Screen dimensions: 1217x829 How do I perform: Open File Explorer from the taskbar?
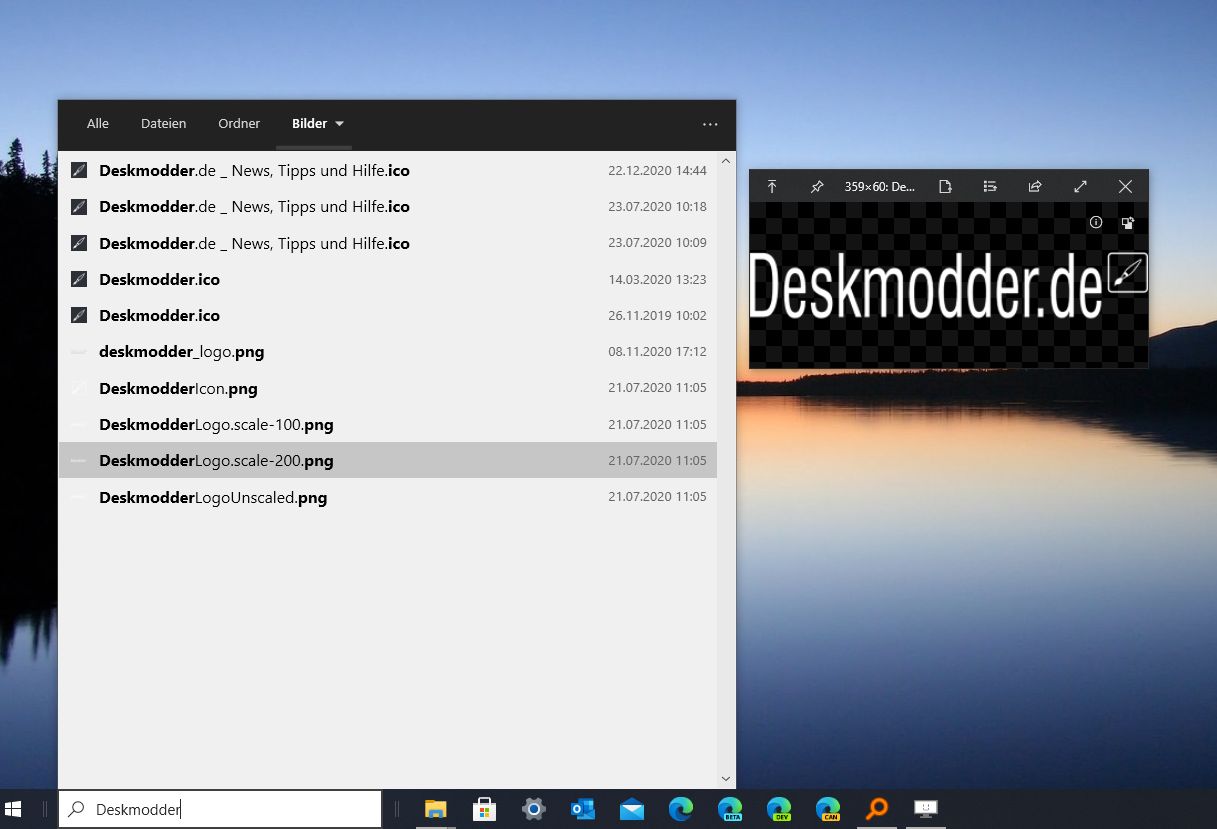[435, 809]
